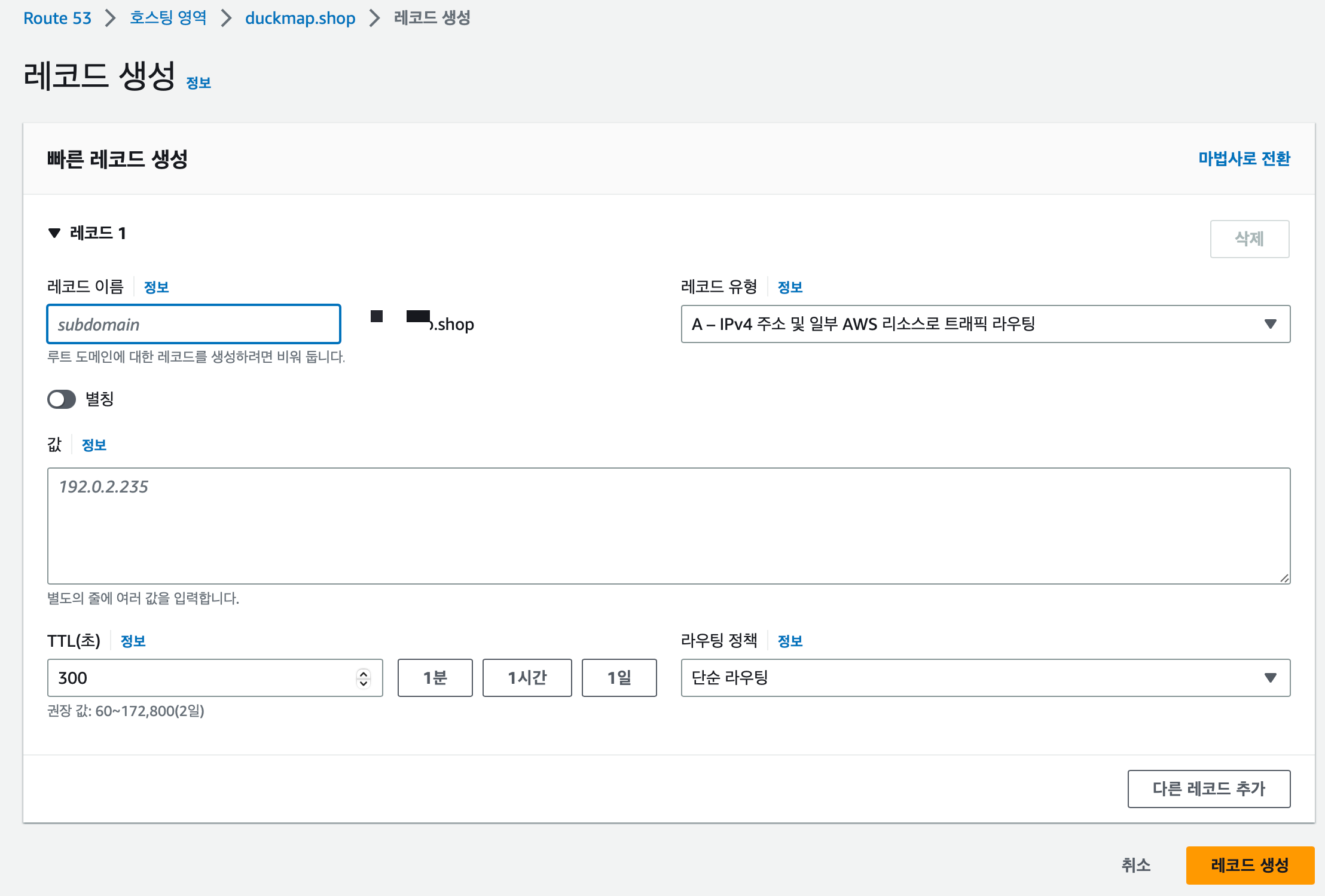Click the subdomain record name field
The width and height of the screenshot is (1325, 896).
(194, 325)
